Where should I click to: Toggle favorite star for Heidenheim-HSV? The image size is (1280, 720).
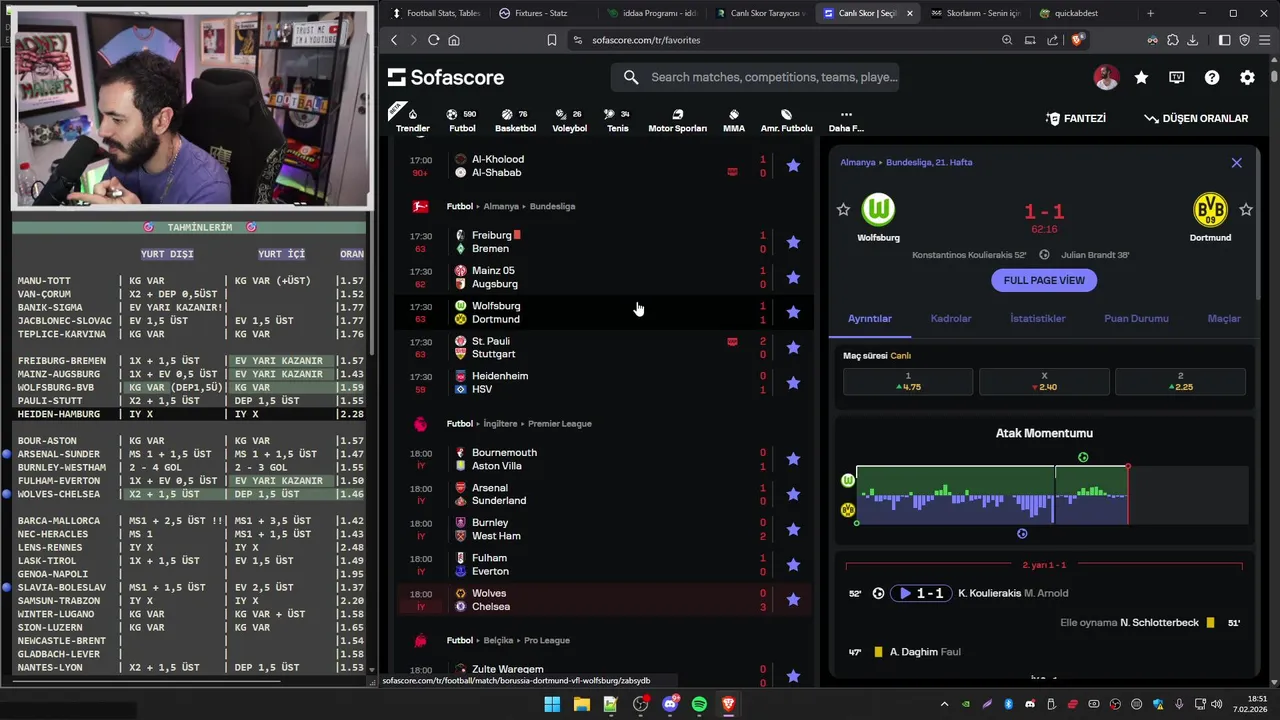click(793, 382)
